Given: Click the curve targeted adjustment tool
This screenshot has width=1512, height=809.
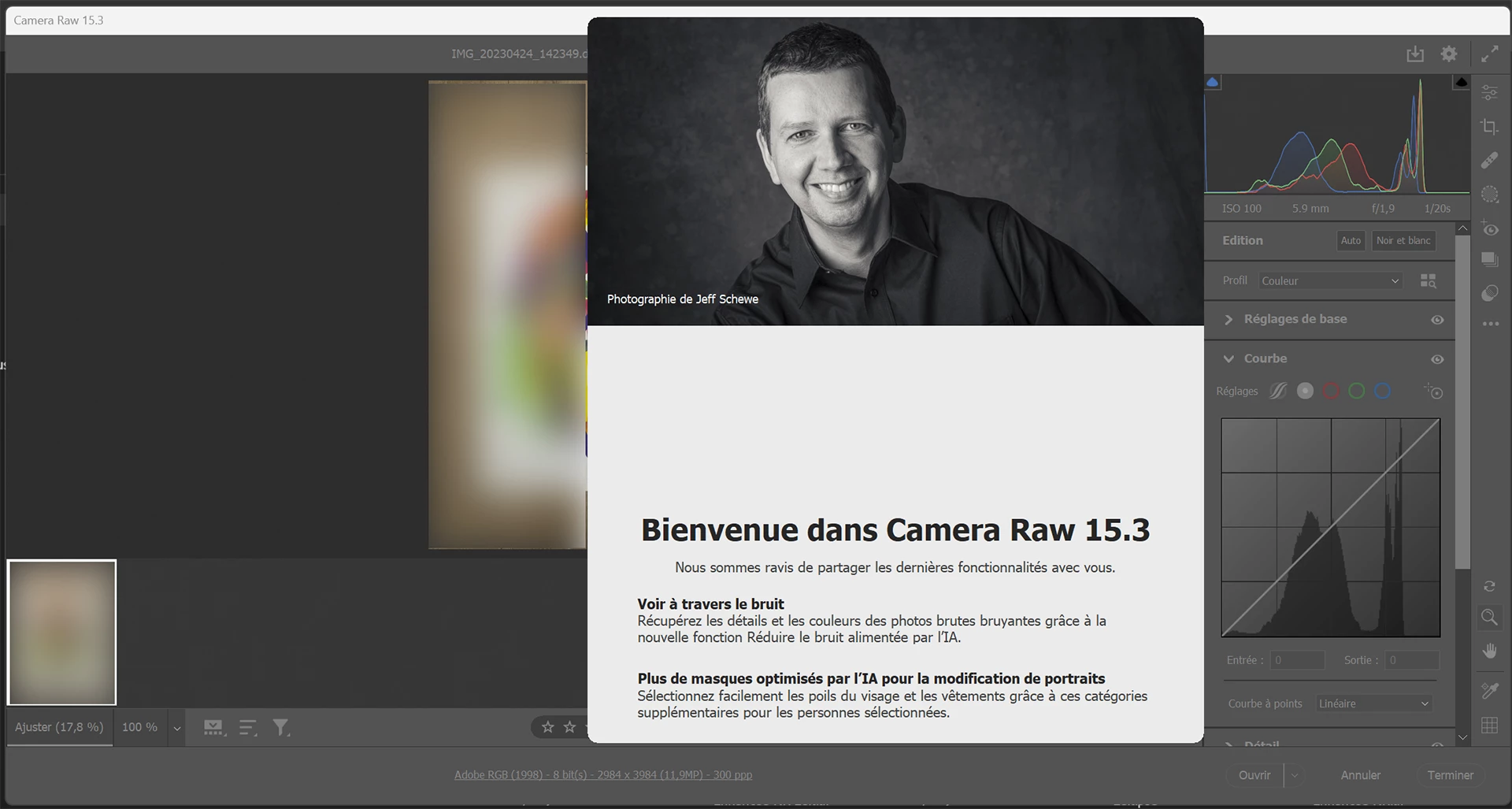Looking at the screenshot, I should [1433, 391].
